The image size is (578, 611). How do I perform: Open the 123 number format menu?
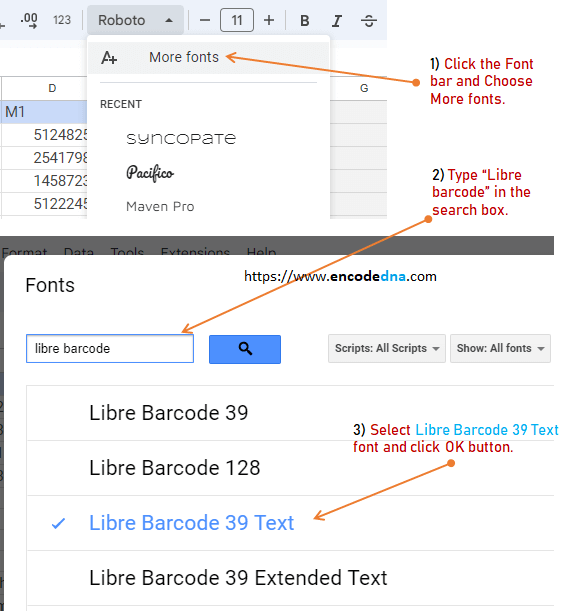pos(62,20)
